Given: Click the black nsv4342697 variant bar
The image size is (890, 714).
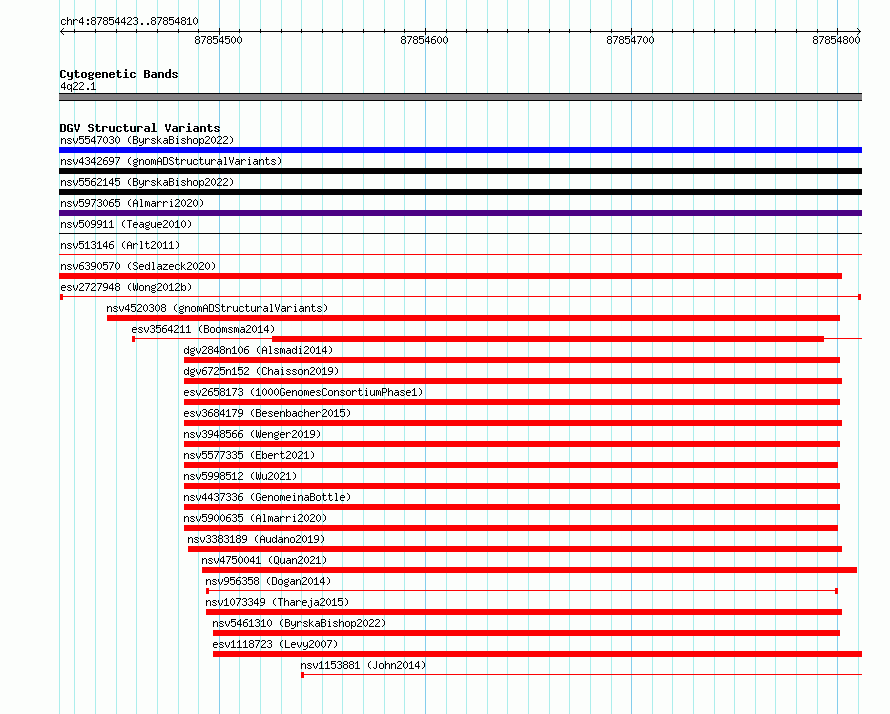Looking at the screenshot, I should tap(460, 171).
